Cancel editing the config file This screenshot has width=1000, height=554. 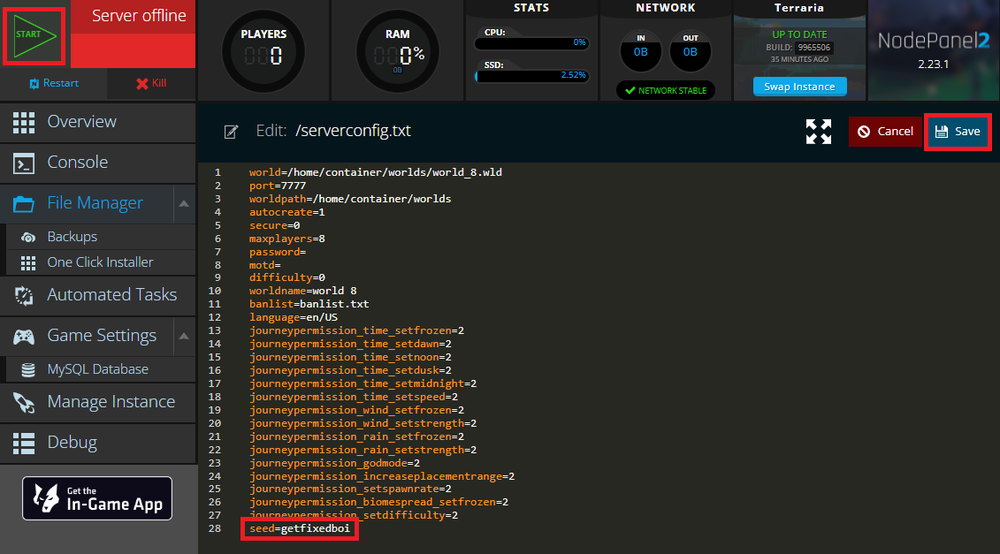click(885, 131)
